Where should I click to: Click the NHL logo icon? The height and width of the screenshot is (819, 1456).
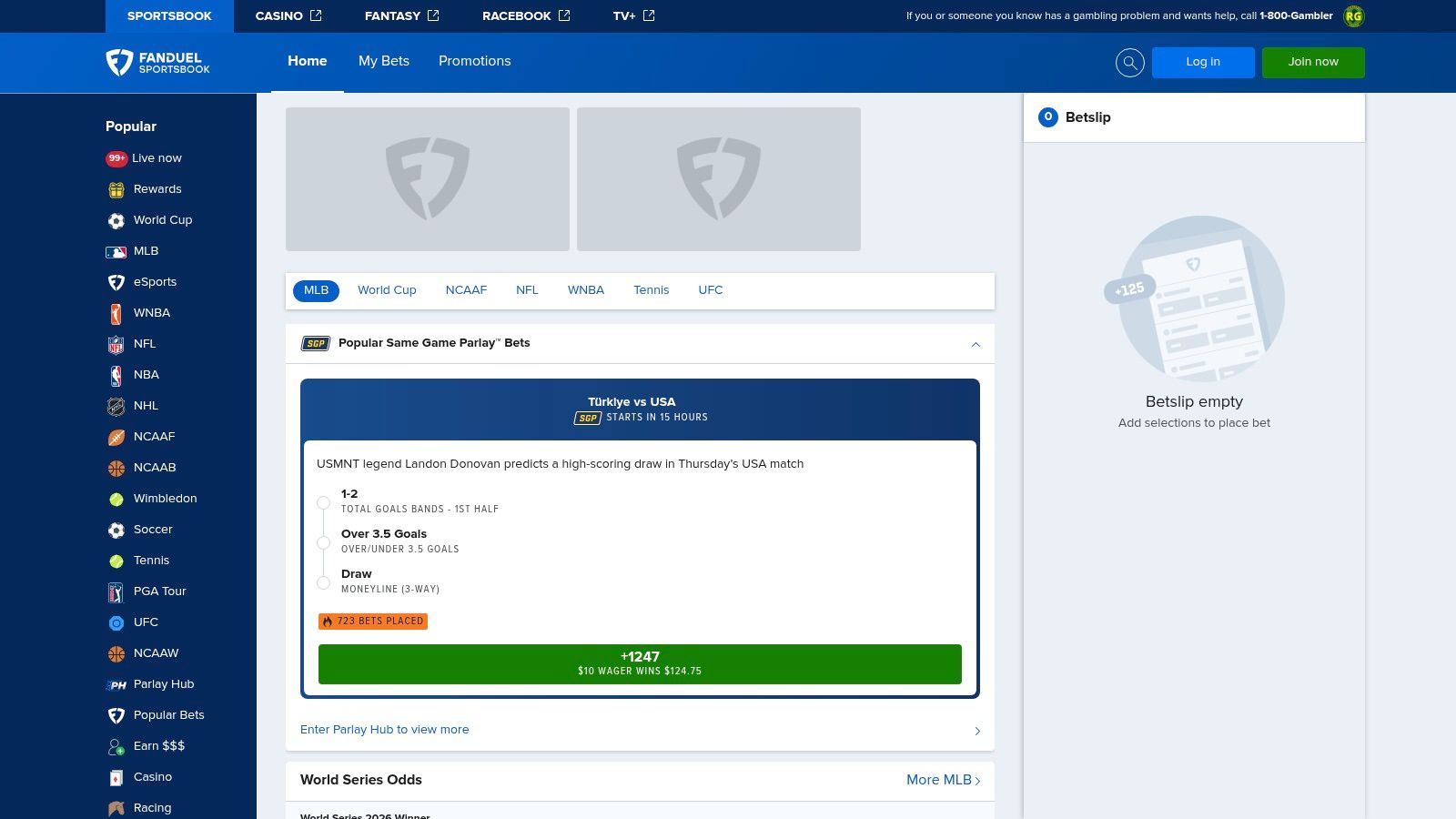(116, 406)
